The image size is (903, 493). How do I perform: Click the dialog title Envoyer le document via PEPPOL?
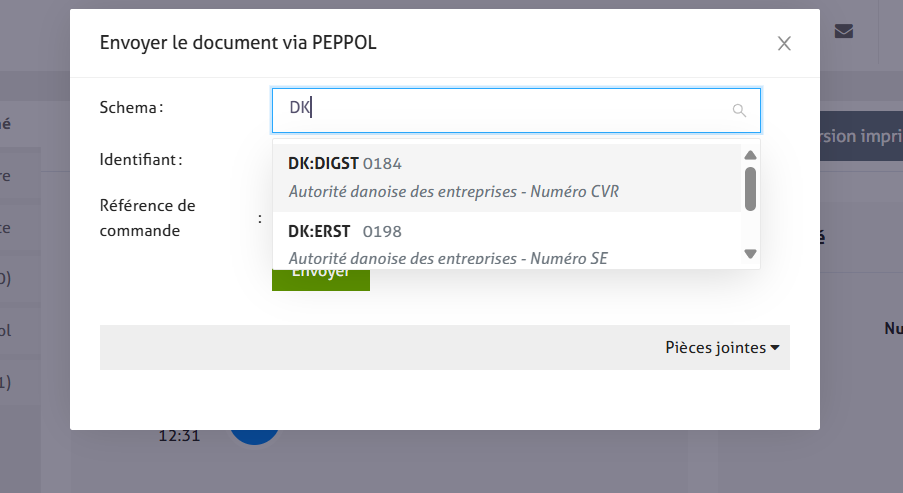click(x=238, y=42)
